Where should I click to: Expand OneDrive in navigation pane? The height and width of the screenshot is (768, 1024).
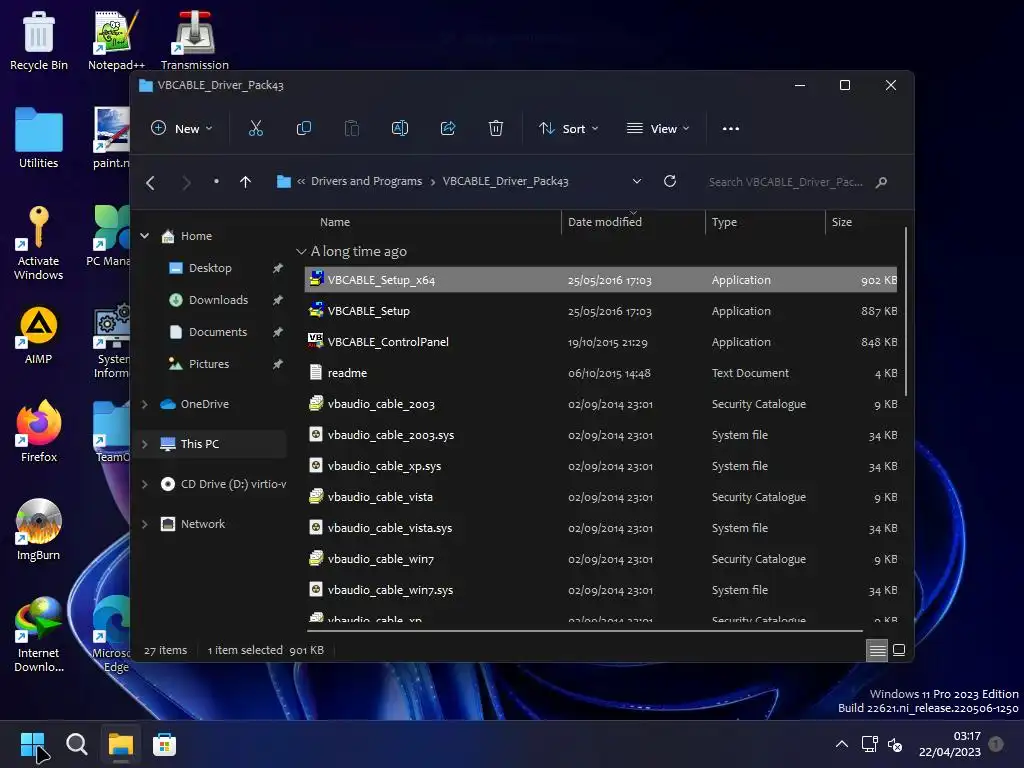144,404
